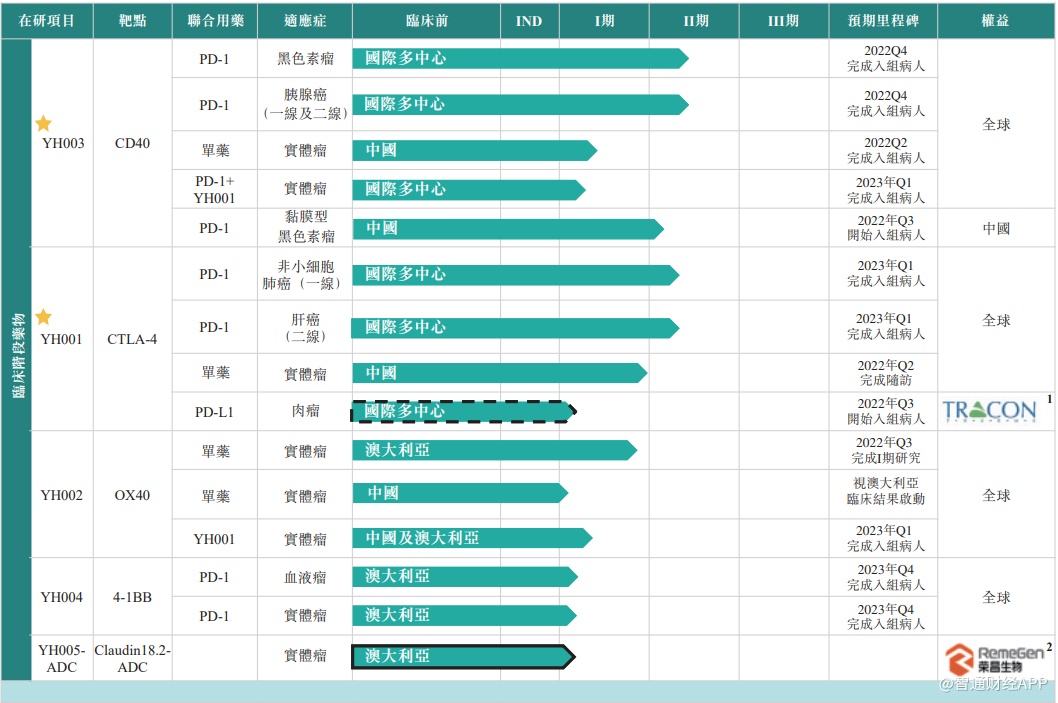This screenshot has height=703, width=1058.
Task: Click the dark-outlined 澳大利亞 bar in the YH005-ADC row
Action: pyautogui.click(x=462, y=657)
